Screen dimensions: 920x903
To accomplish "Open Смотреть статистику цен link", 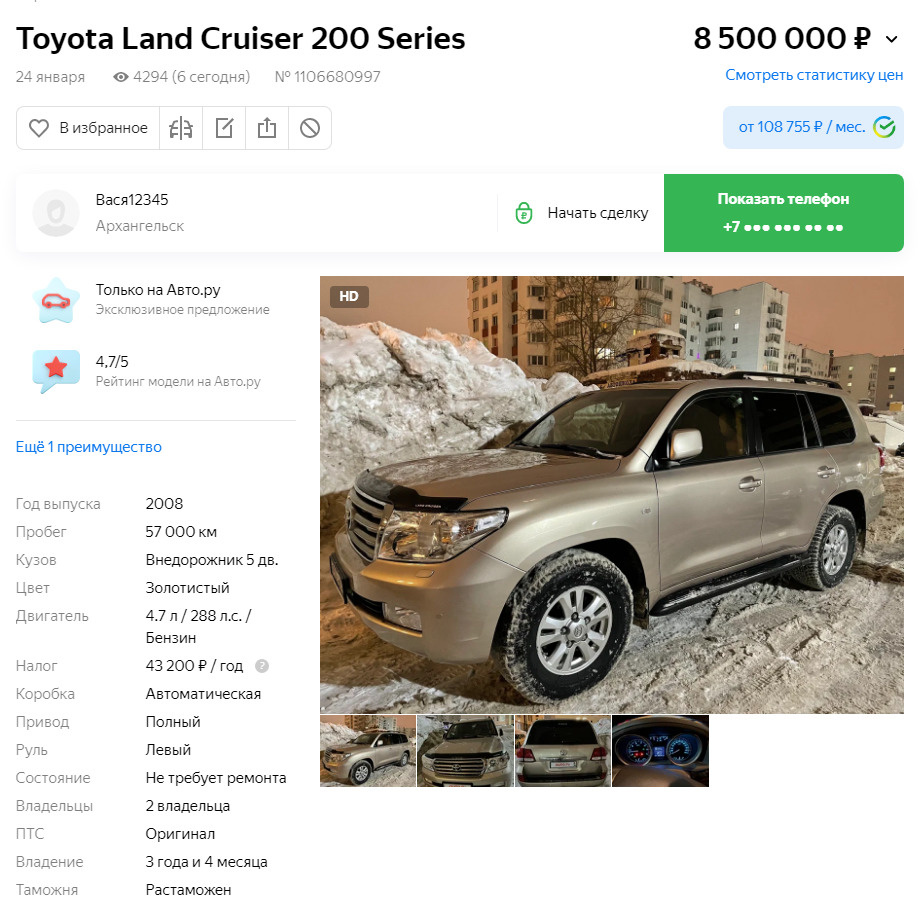I will point(814,75).
